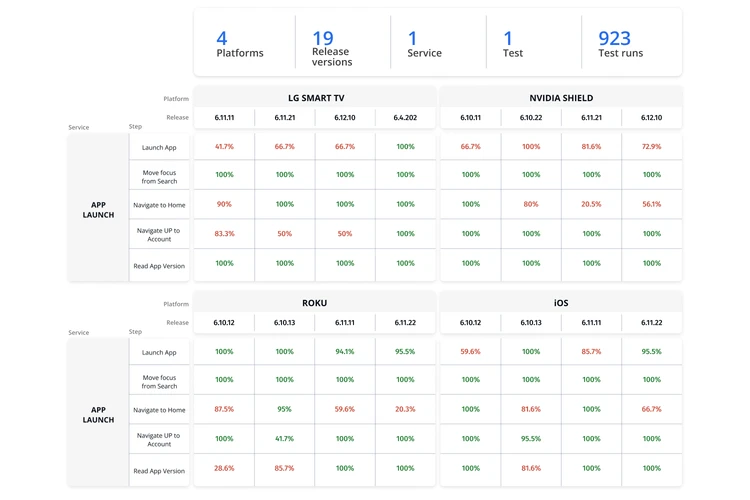
Task: Click iOS 6.10.13 Navigate to Home 81.6% cell
Action: coord(531,409)
